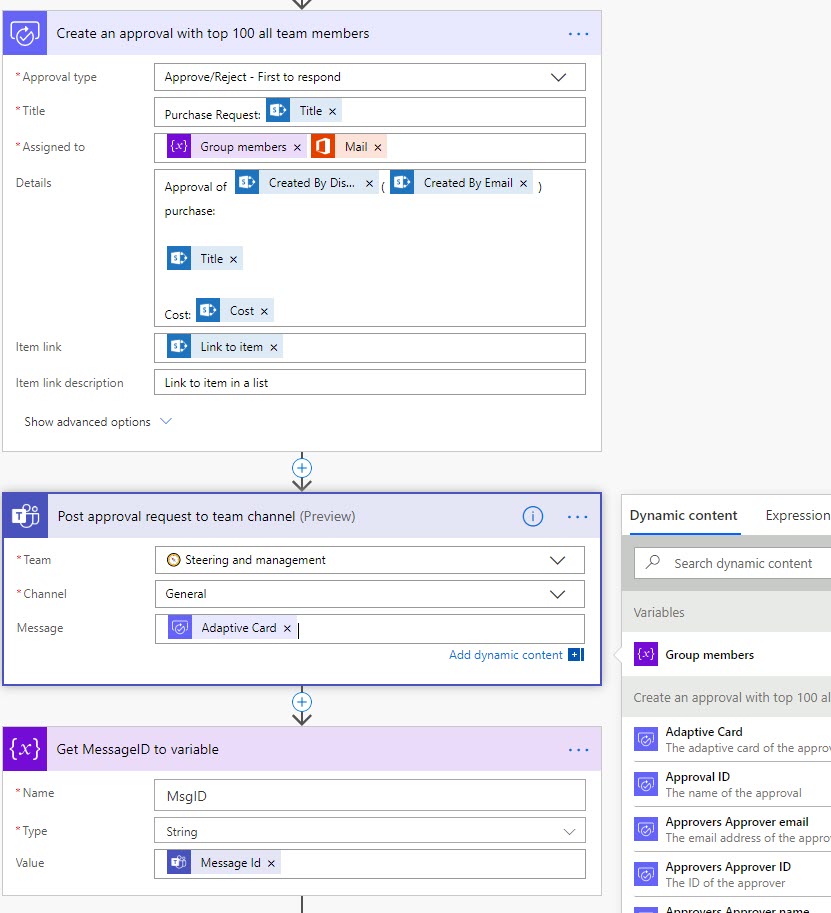Image resolution: width=831 pixels, height=913 pixels.
Task: Click the Search dynamic content field
Action: click(743, 563)
